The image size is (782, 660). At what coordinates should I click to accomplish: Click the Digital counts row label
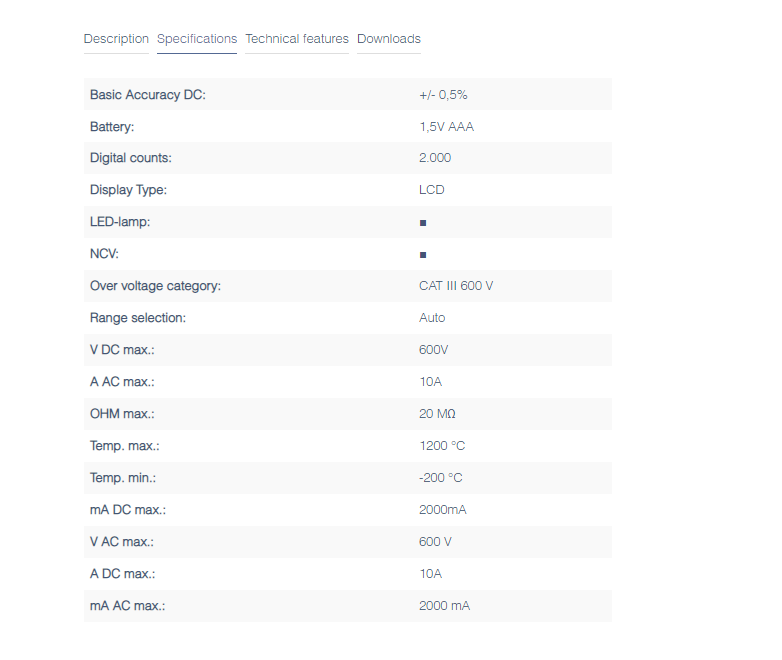click(x=131, y=158)
